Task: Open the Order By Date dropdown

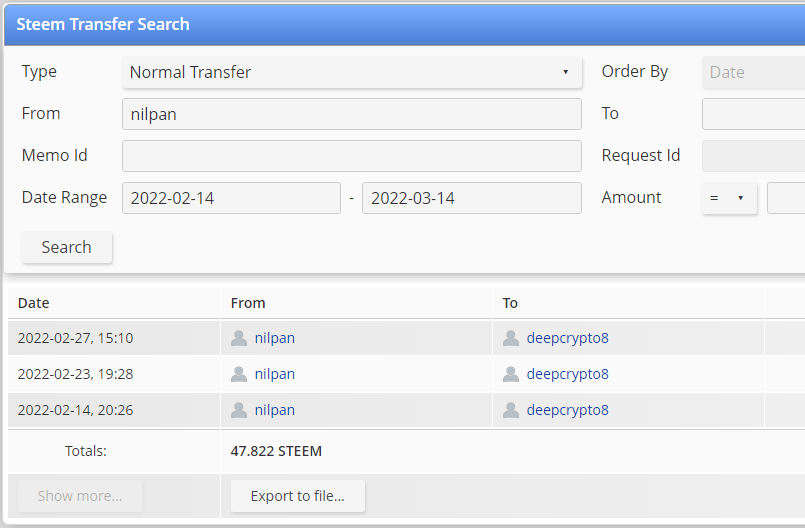Action: coord(753,72)
